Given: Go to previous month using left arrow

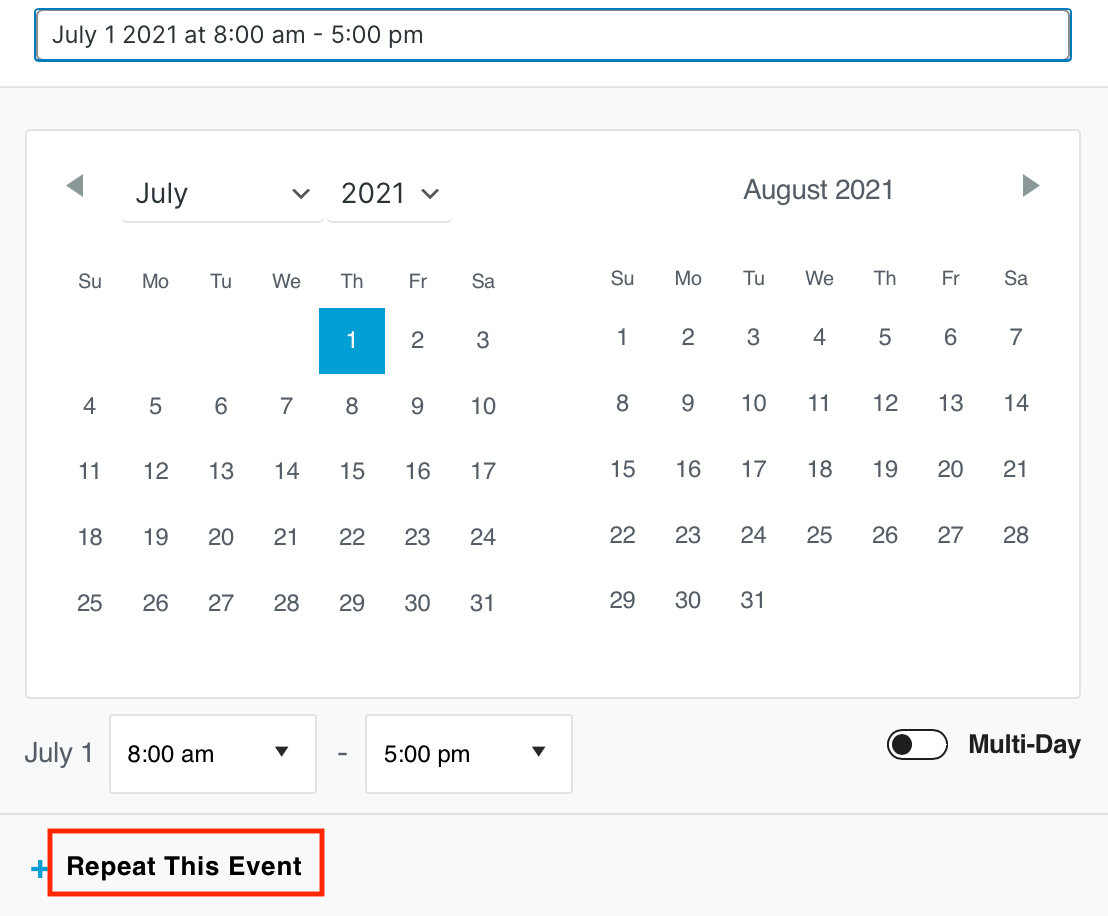Looking at the screenshot, I should pyautogui.click(x=75, y=186).
